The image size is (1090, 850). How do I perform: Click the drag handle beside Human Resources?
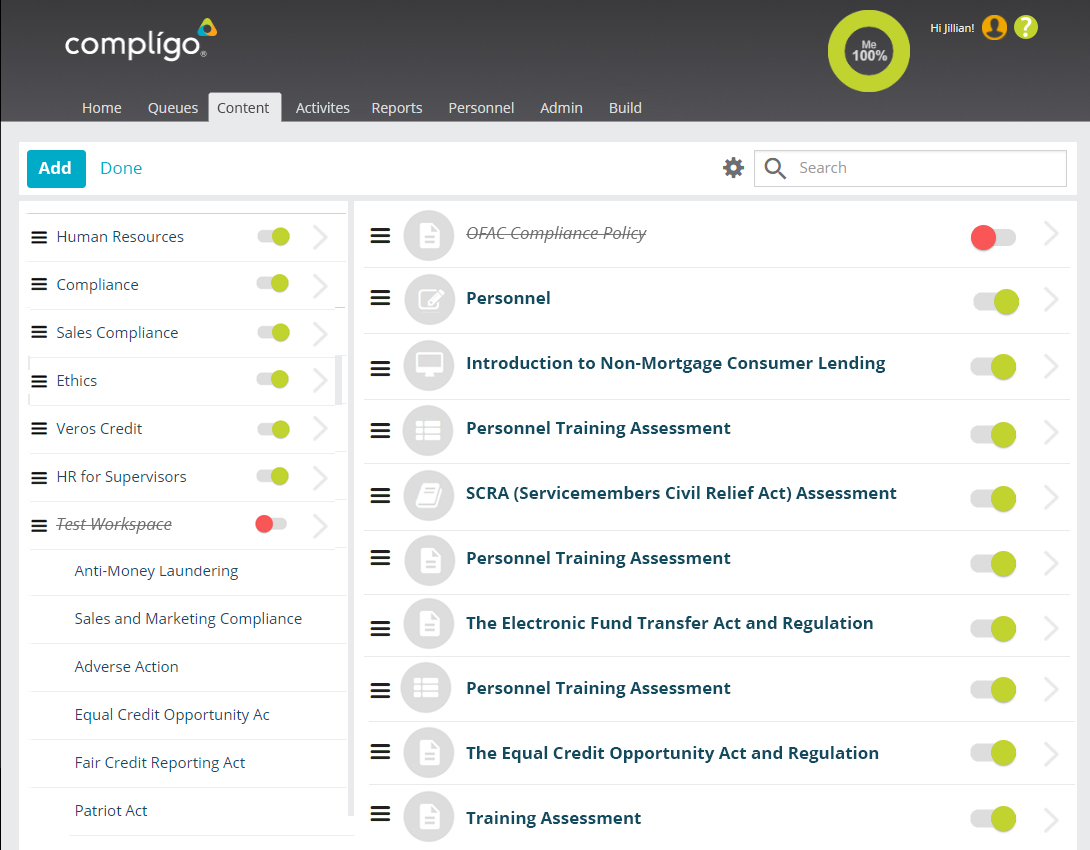pyautogui.click(x=39, y=237)
